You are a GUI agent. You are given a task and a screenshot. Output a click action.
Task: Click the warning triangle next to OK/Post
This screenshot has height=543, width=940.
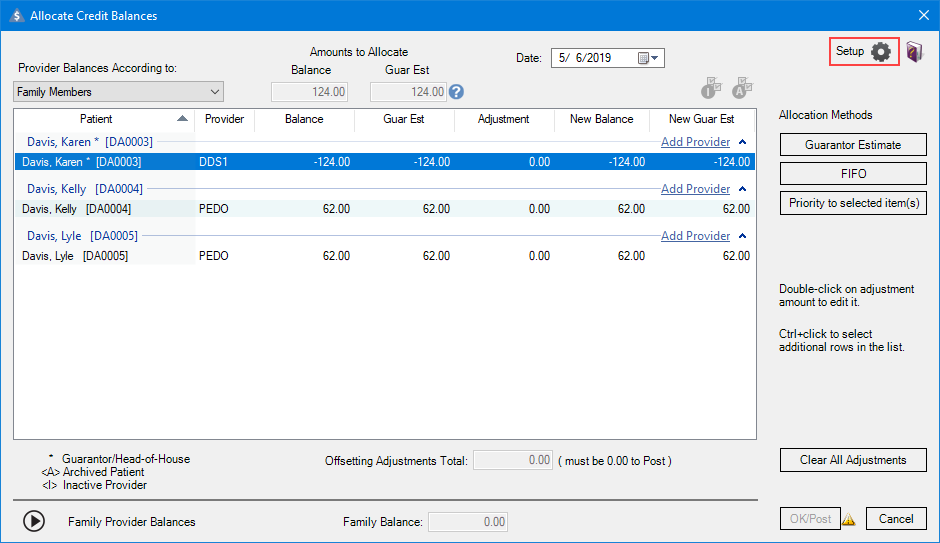click(x=848, y=519)
